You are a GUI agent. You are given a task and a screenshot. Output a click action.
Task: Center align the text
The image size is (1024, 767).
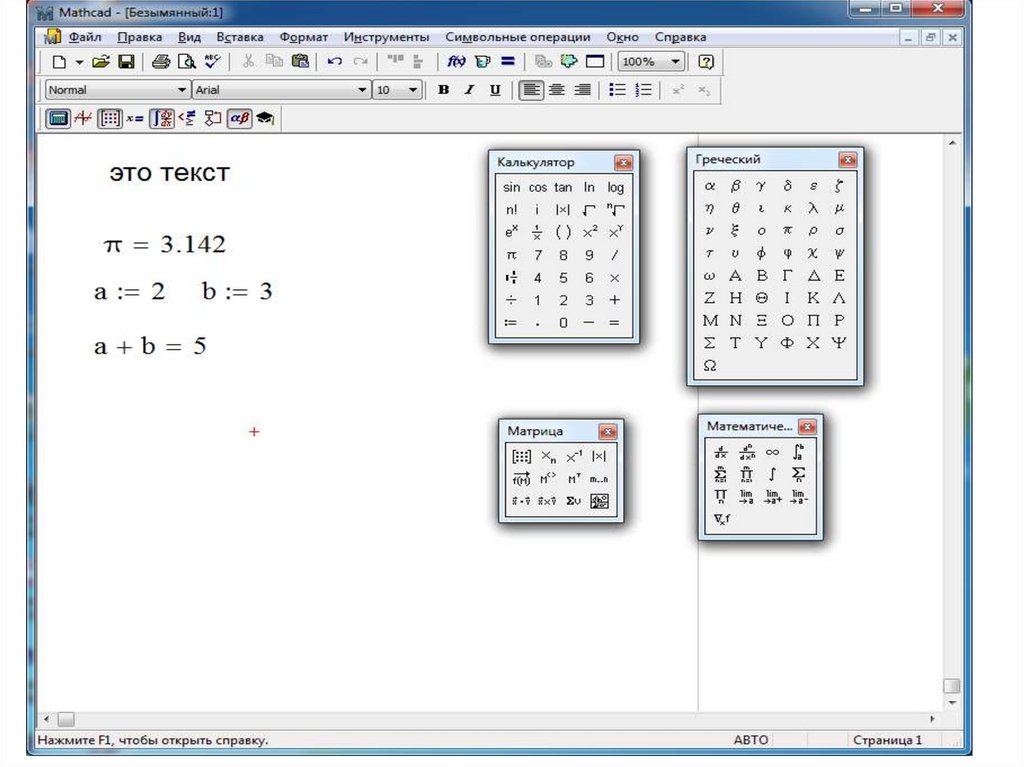pos(556,90)
